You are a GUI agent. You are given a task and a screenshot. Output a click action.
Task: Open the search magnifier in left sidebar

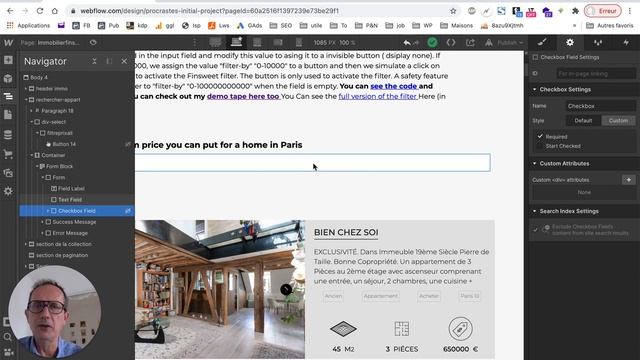tap(8, 337)
